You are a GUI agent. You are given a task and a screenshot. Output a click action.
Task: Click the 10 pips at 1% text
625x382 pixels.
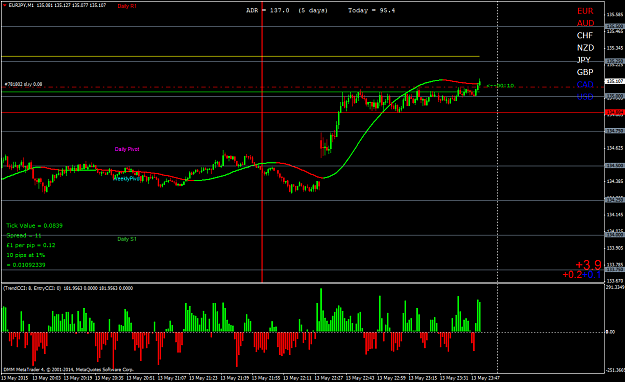(x=26, y=255)
